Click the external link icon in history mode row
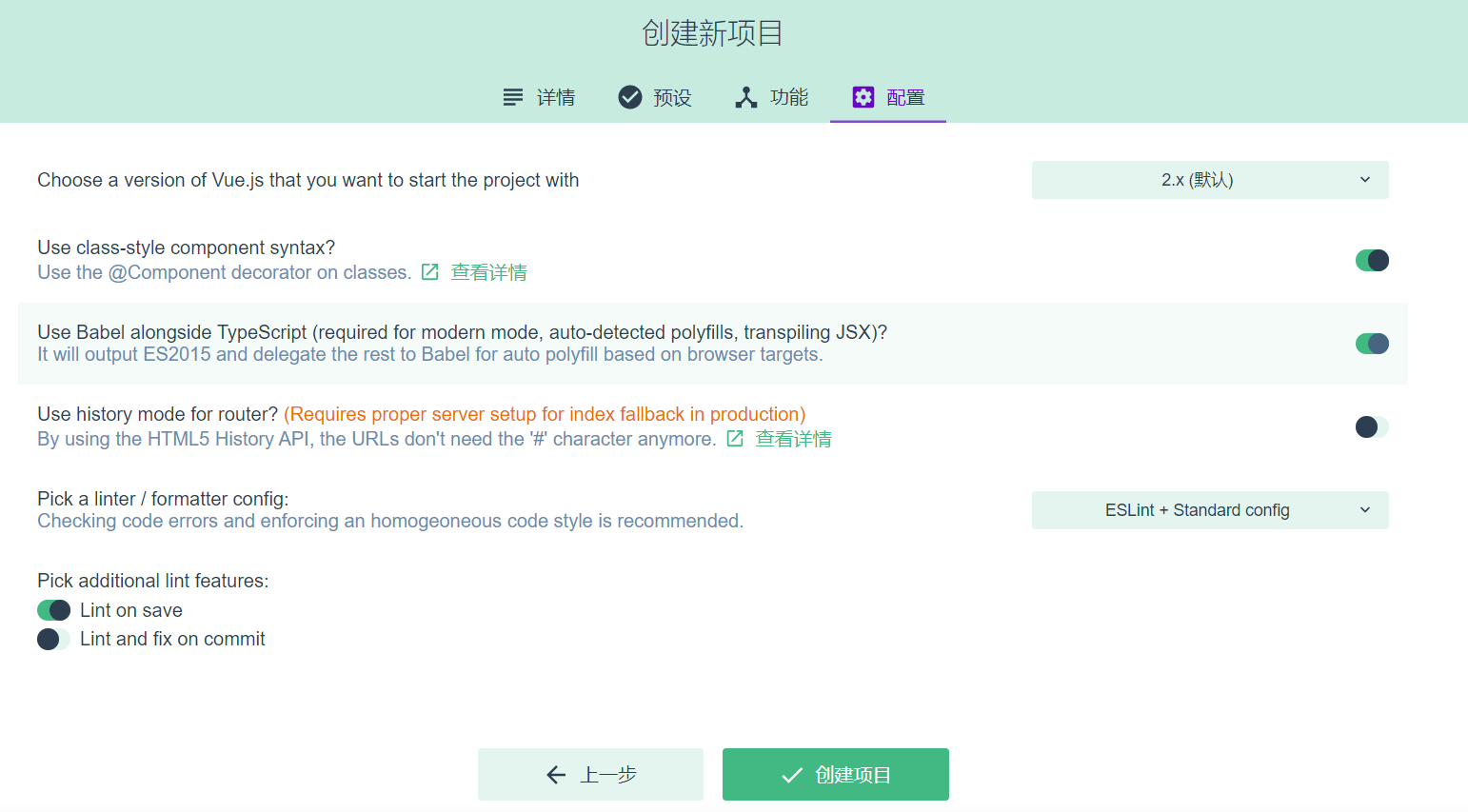Viewport: 1468px width, 812px height. click(x=734, y=438)
